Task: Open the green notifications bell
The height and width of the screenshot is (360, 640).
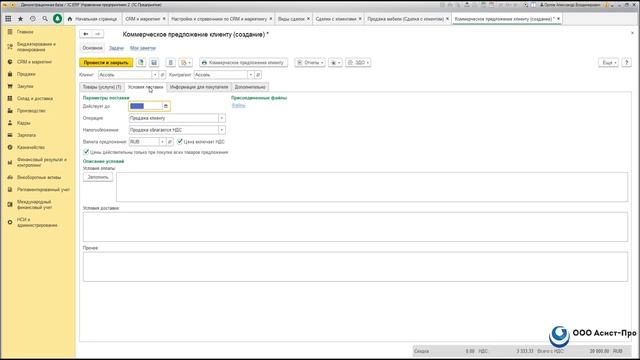Action: 58,19
